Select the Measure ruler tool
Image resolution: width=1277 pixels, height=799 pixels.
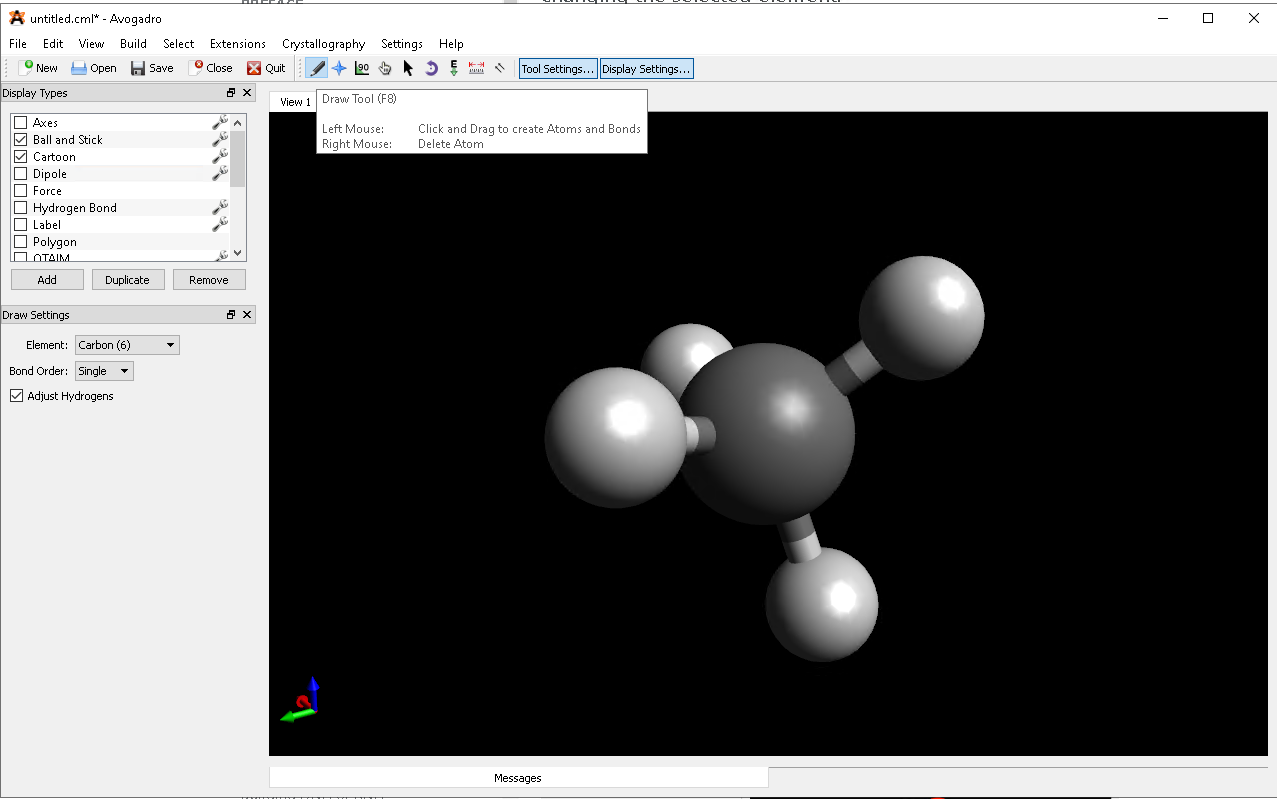click(476, 68)
